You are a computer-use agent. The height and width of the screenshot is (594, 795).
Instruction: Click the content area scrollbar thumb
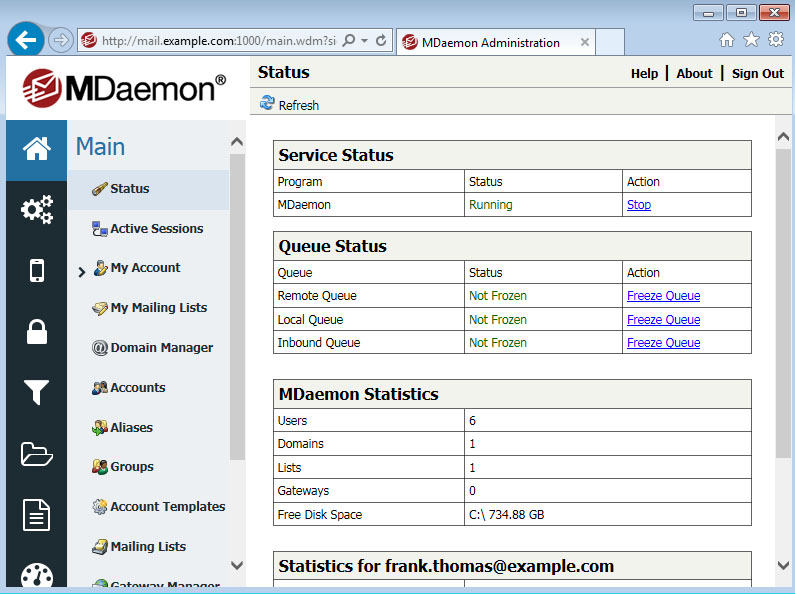point(783,304)
